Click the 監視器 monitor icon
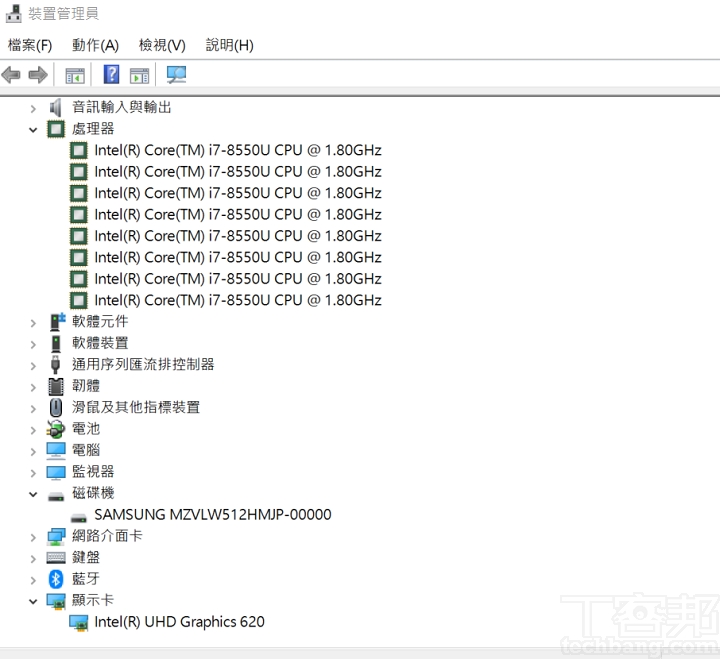The image size is (720, 659). click(x=56, y=472)
